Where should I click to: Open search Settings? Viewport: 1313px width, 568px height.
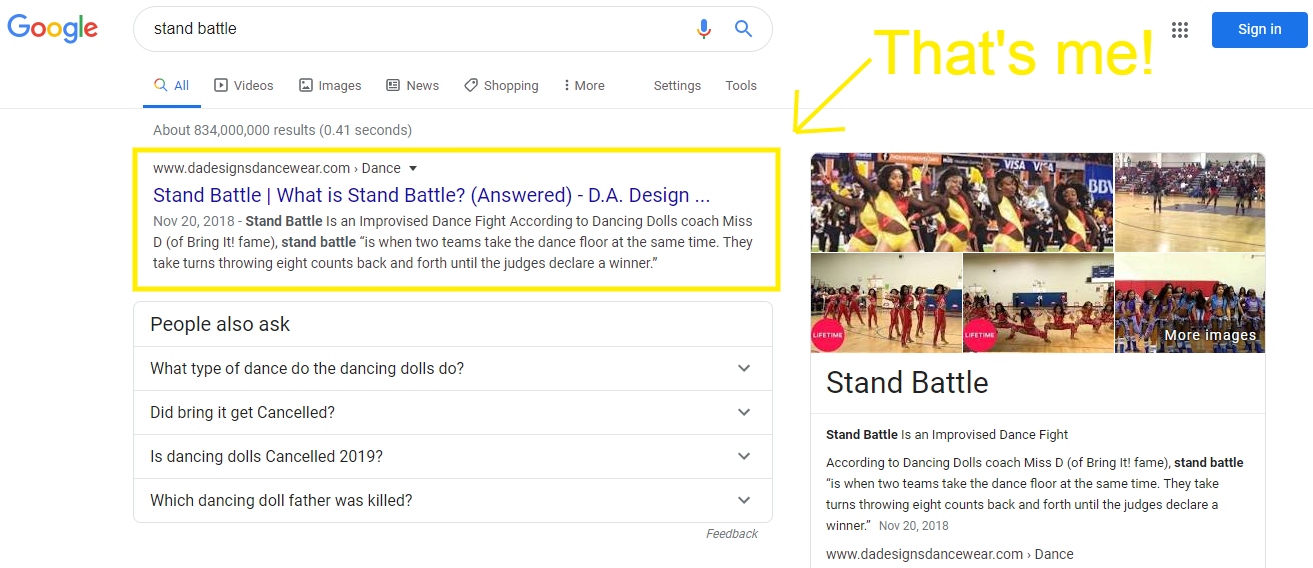[x=677, y=86]
